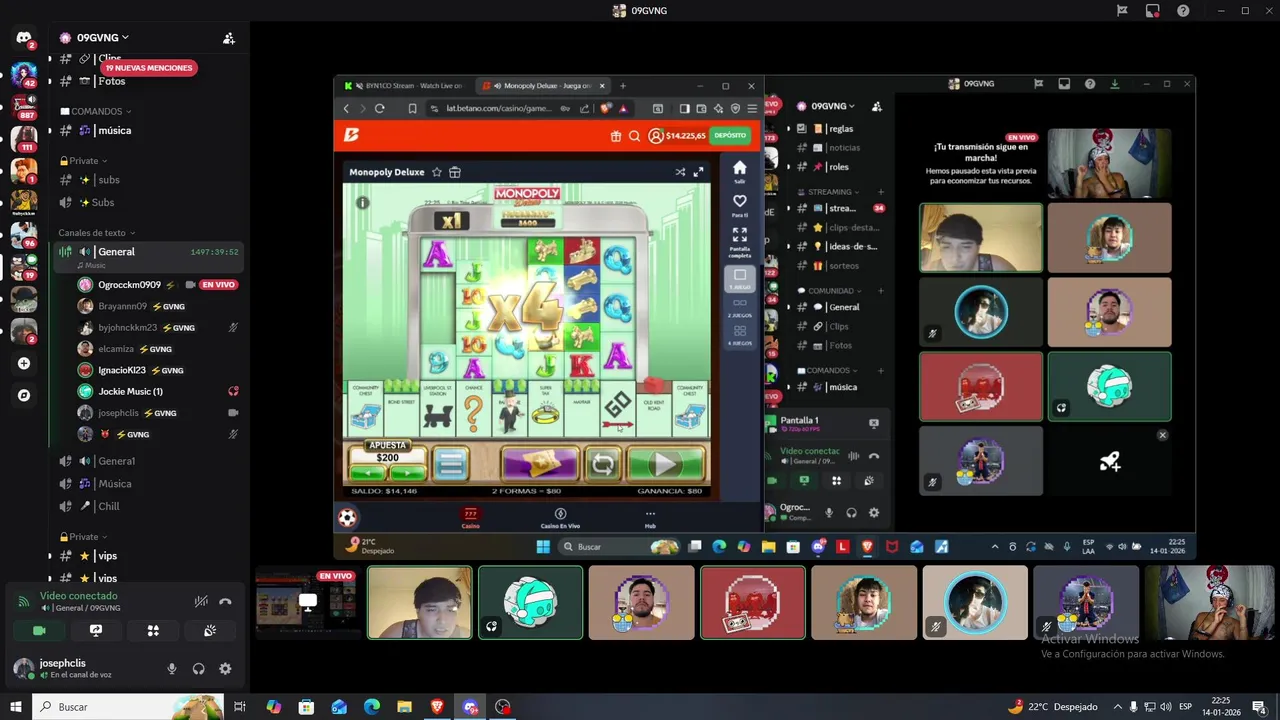
Task: Click the EN VIVO stream preview thumbnail
Action: [308, 603]
